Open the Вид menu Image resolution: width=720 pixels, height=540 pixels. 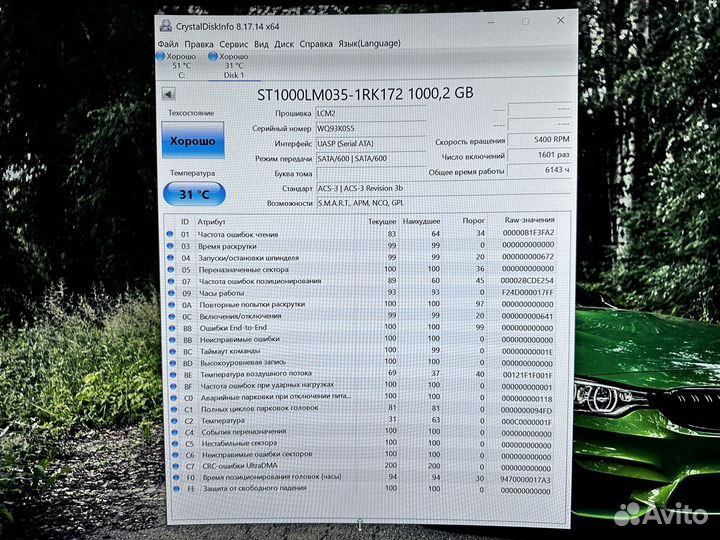coord(261,44)
